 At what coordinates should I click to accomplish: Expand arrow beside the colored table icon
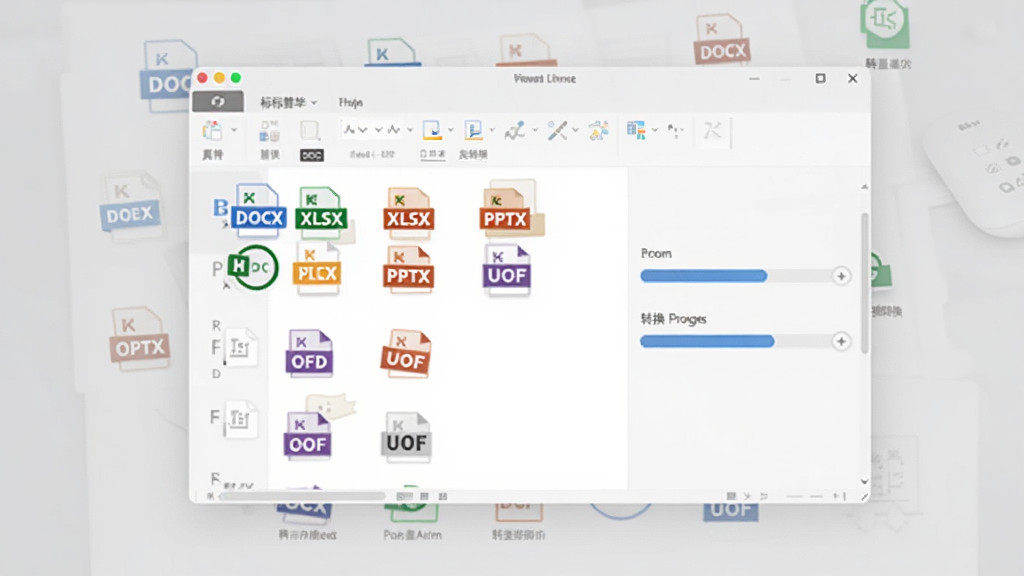click(x=654, y=130)
